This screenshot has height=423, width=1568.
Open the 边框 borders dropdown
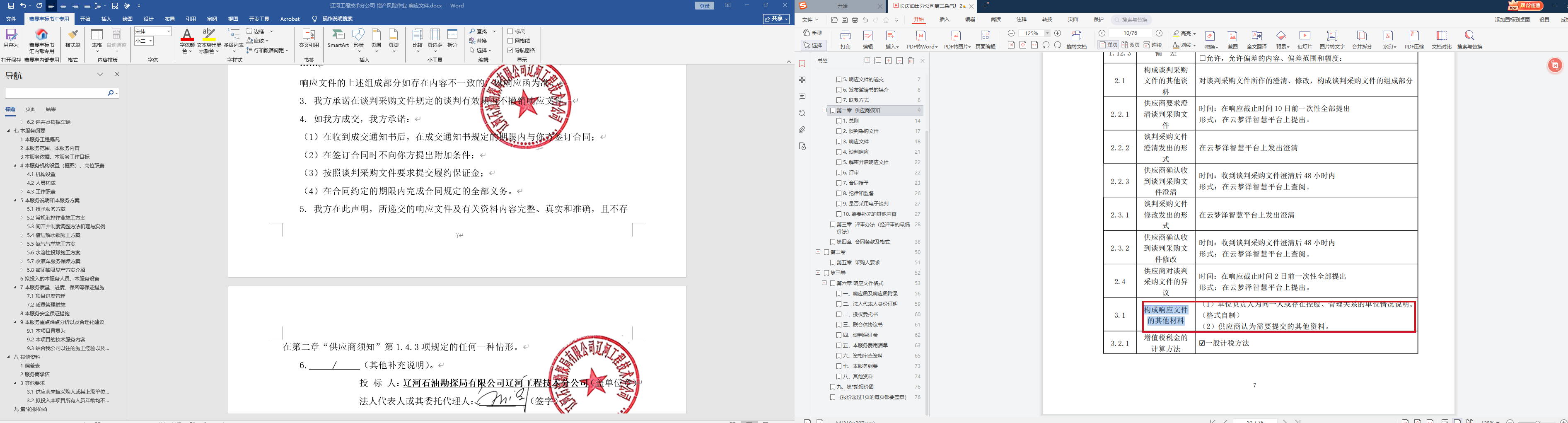pyautogui.click(x=271, y=31)
